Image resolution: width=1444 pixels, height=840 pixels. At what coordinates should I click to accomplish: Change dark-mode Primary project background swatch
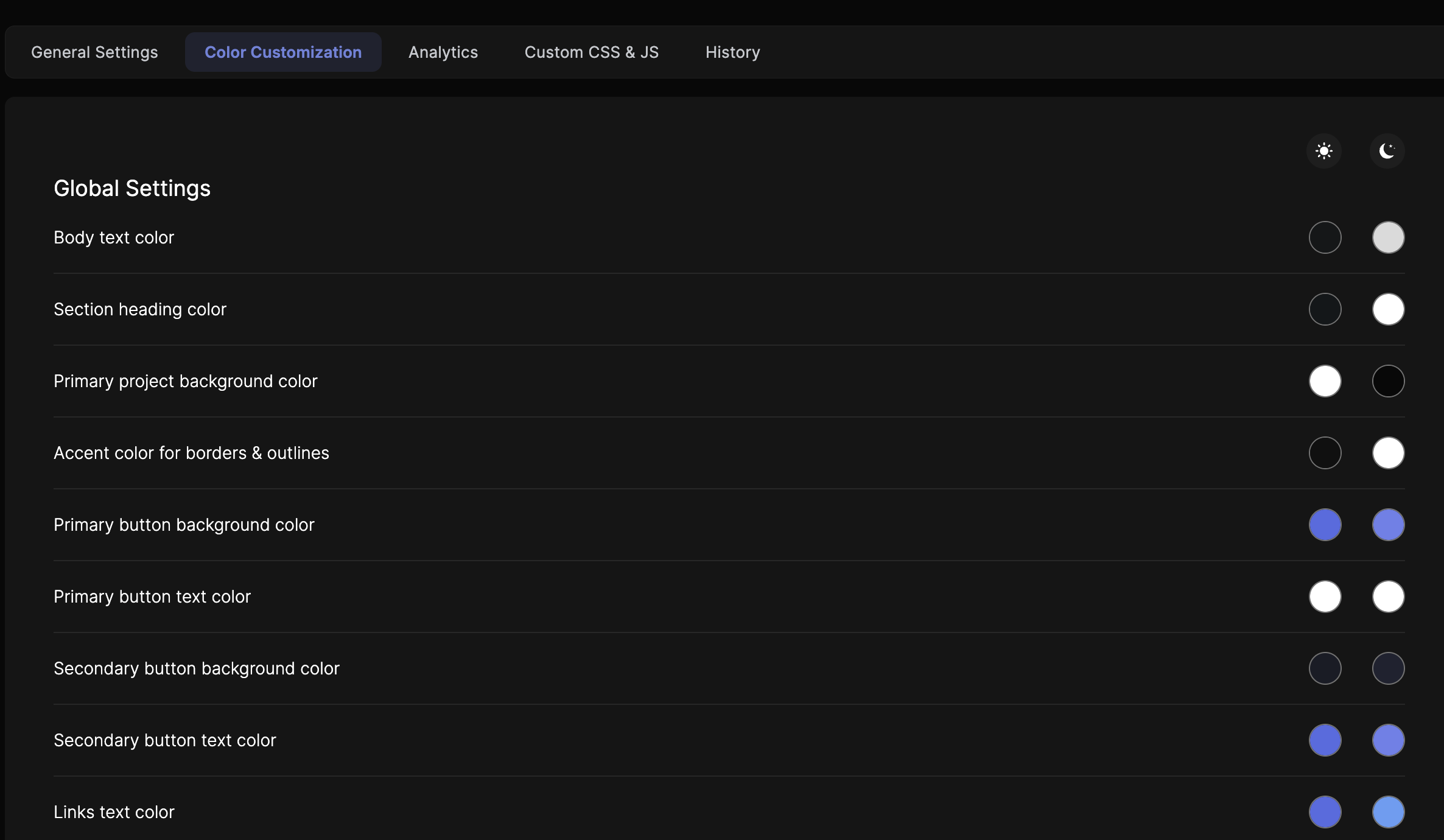(1389, 381)
